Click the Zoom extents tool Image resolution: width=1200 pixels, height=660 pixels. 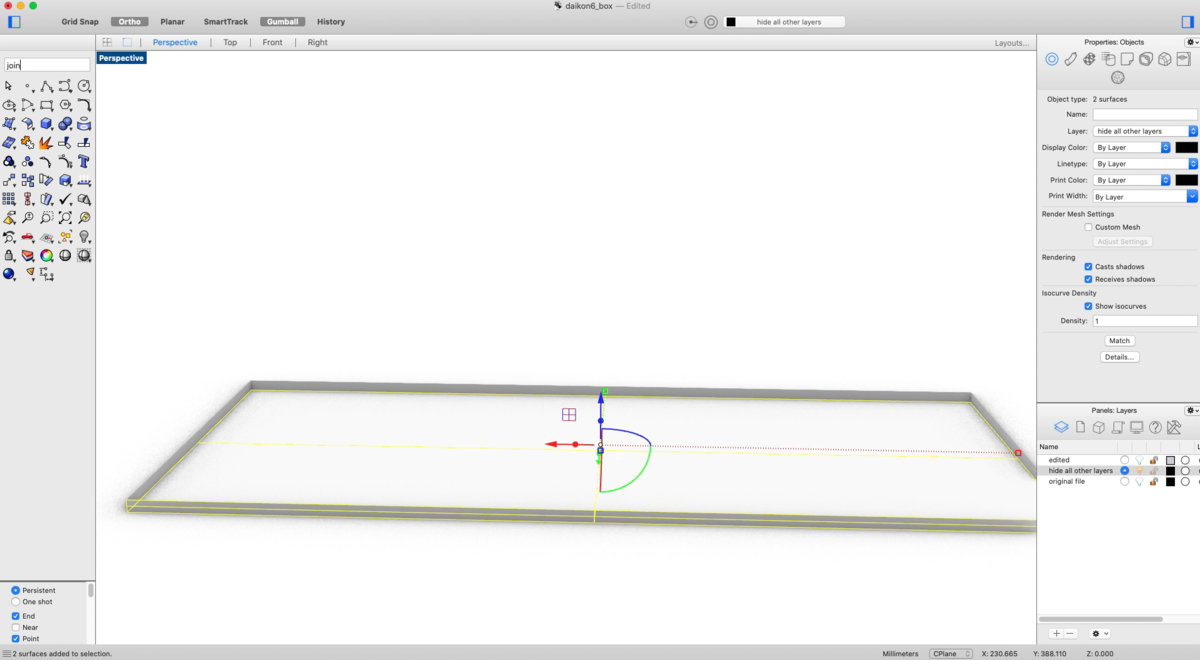[65, 218]
